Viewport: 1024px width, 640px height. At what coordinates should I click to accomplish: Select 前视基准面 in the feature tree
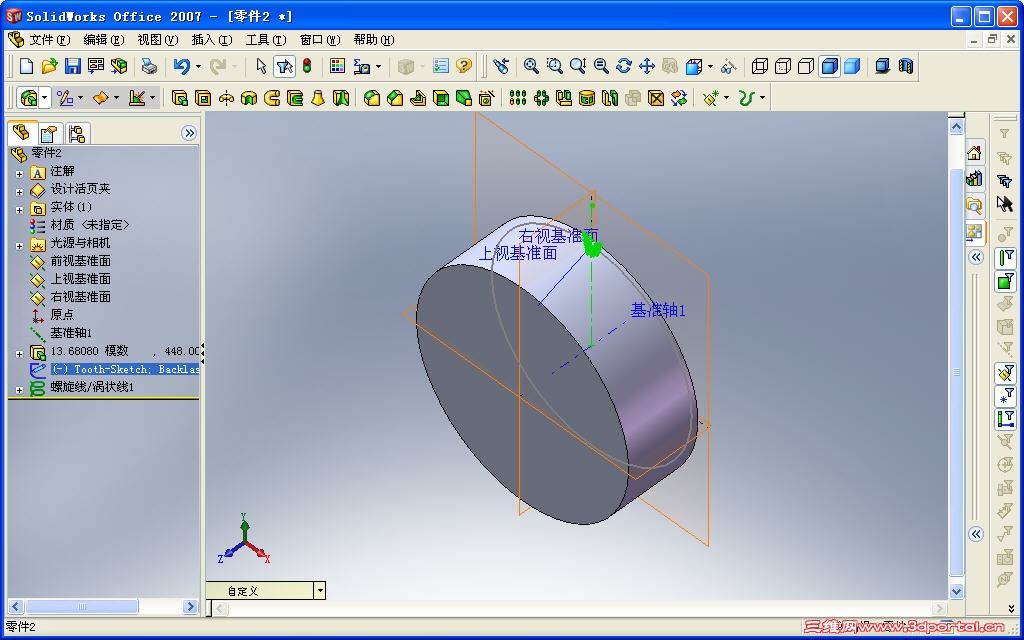(80, 261)
